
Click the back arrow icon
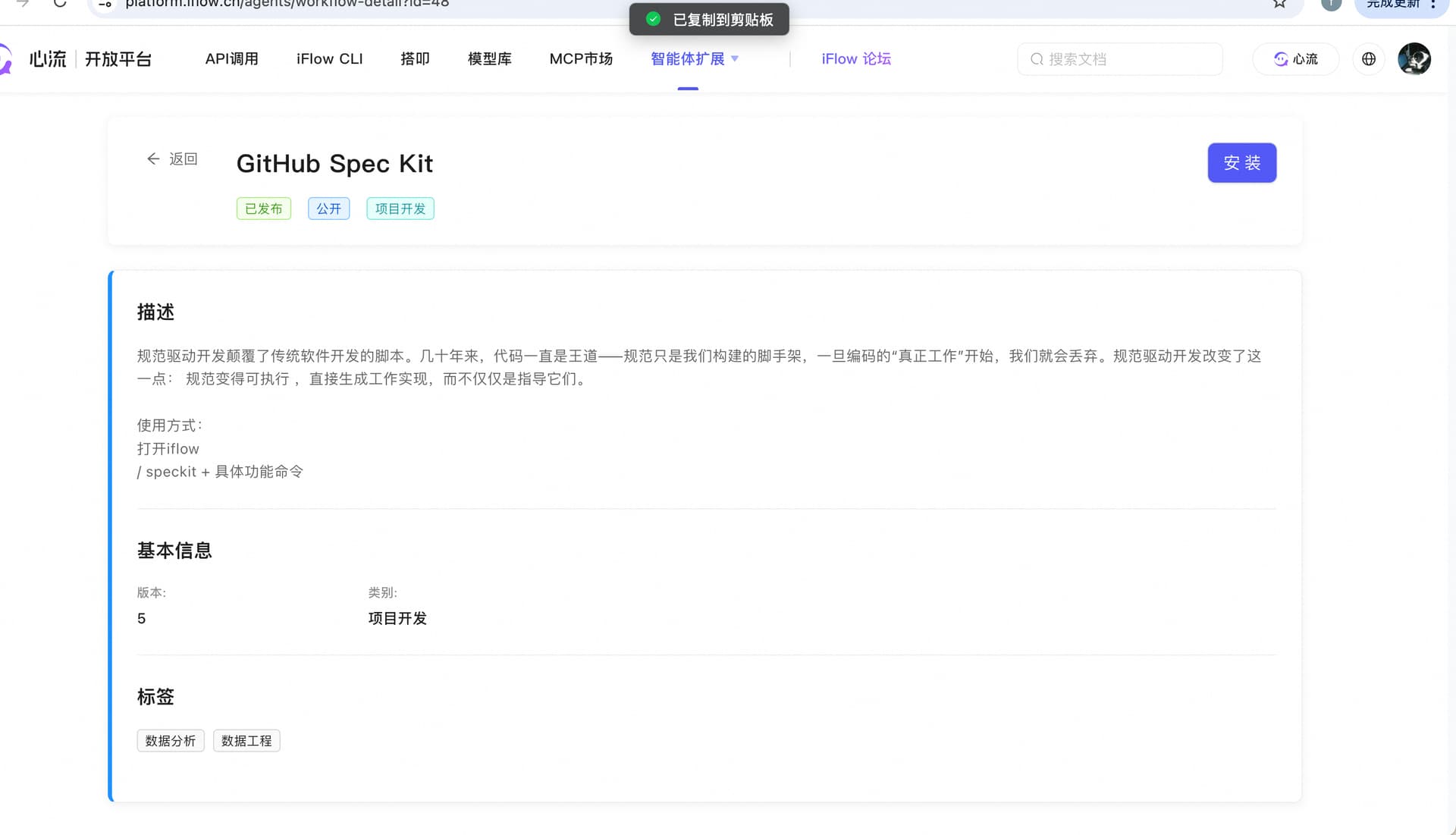click(x=153, y=159)
